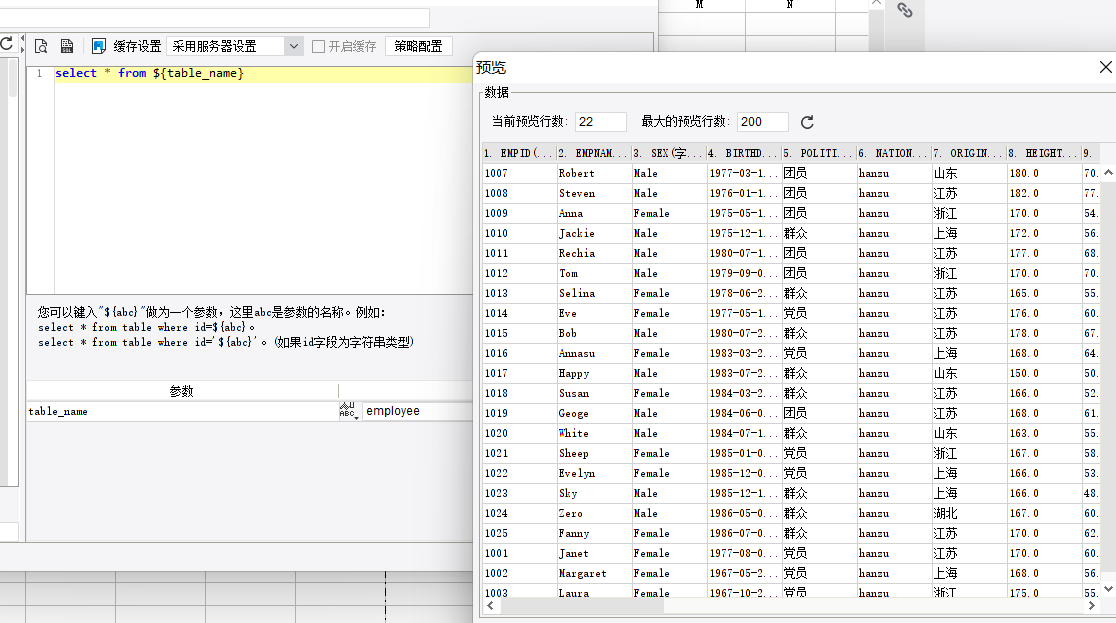The image size is (1116, 623).
Task: Click spreadsheet column N header behind dialog
Action: pos(790,5)
